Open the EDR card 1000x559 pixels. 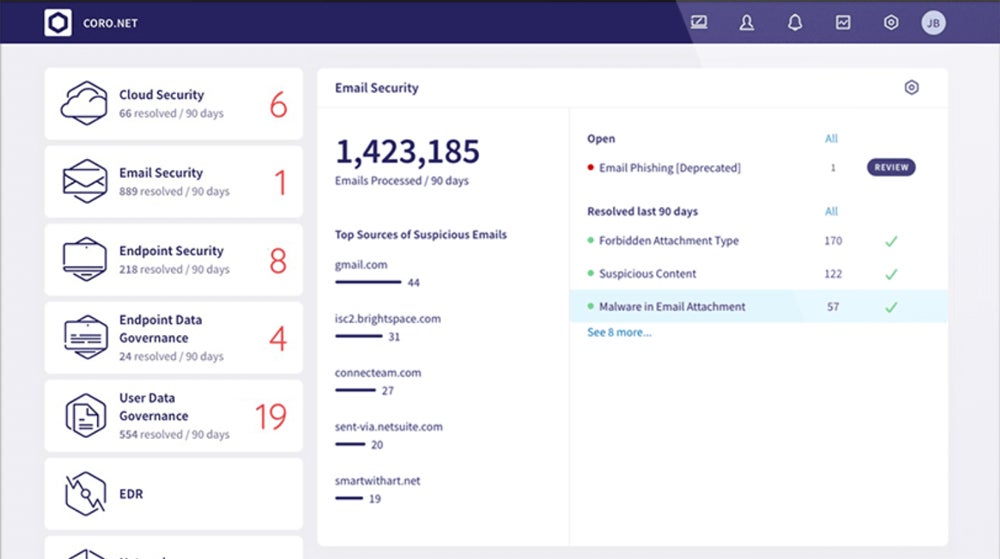(x=173, y=494)
